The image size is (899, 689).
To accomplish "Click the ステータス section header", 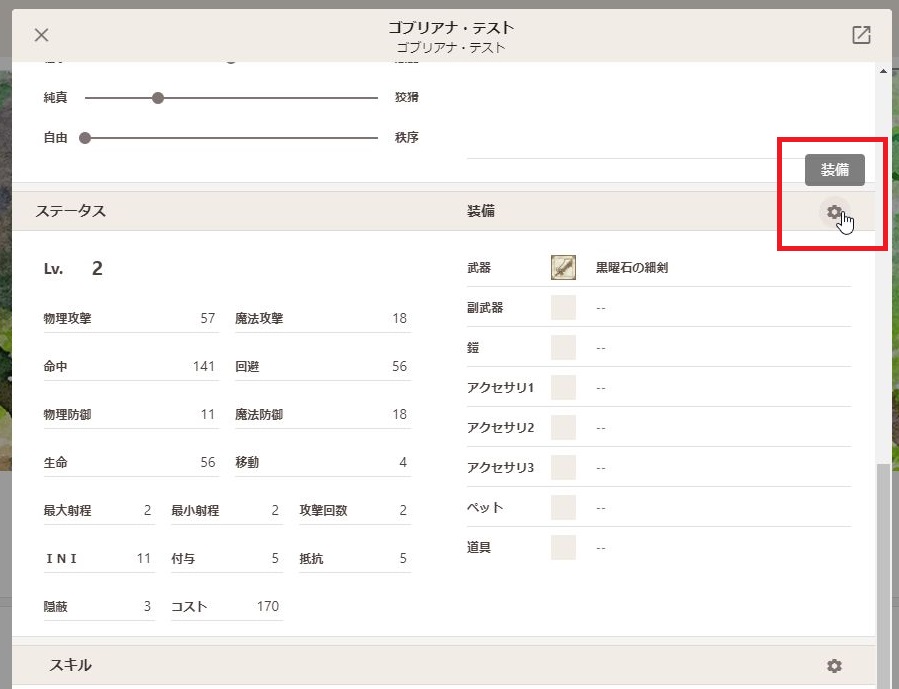I will [71, 211].
